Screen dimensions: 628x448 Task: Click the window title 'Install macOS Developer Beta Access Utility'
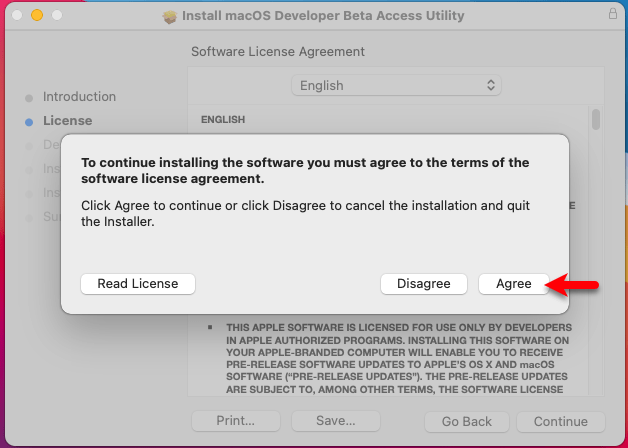click(x=323, y=16)
